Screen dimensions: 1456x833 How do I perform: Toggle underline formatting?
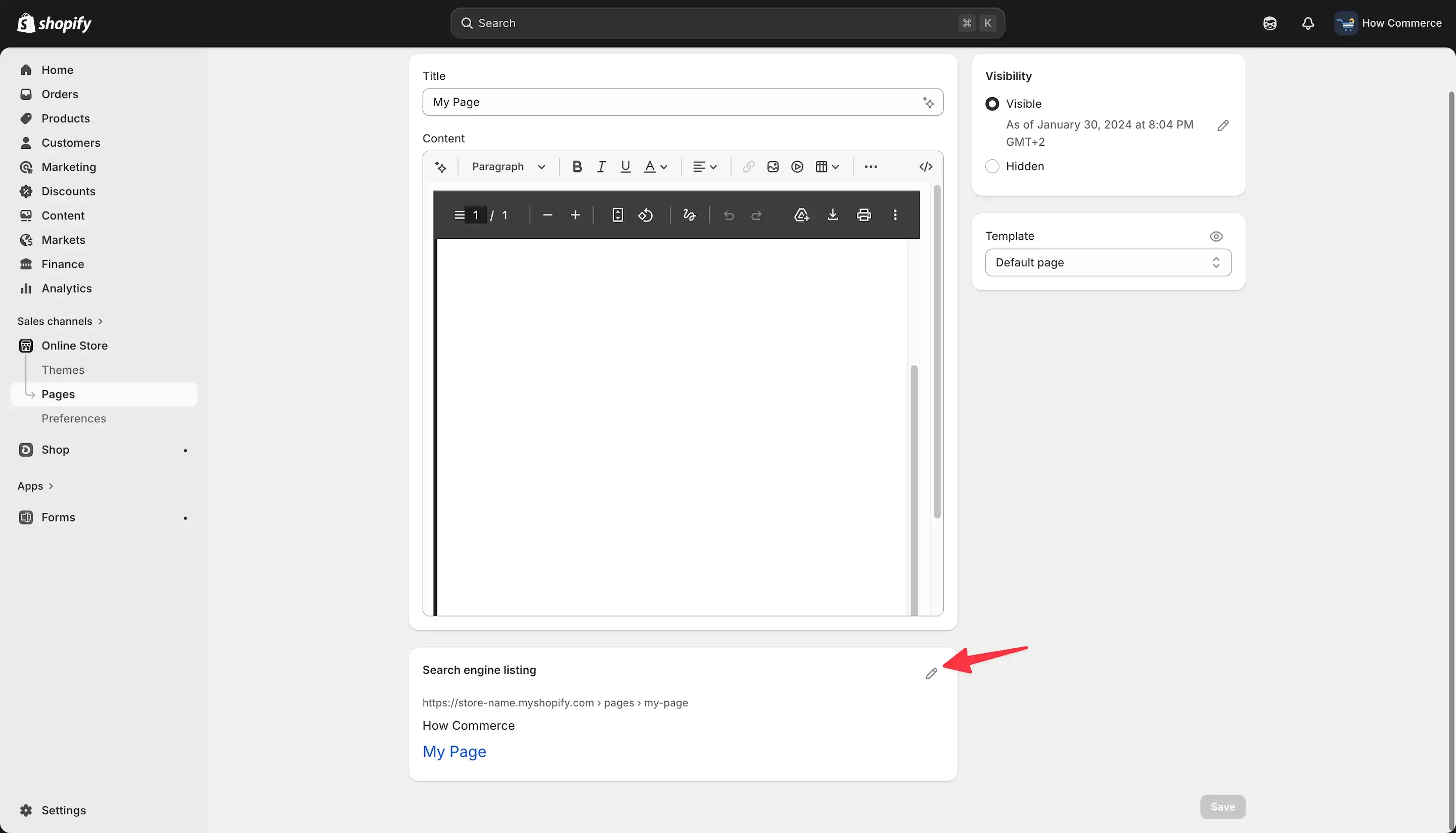[625, 167]
